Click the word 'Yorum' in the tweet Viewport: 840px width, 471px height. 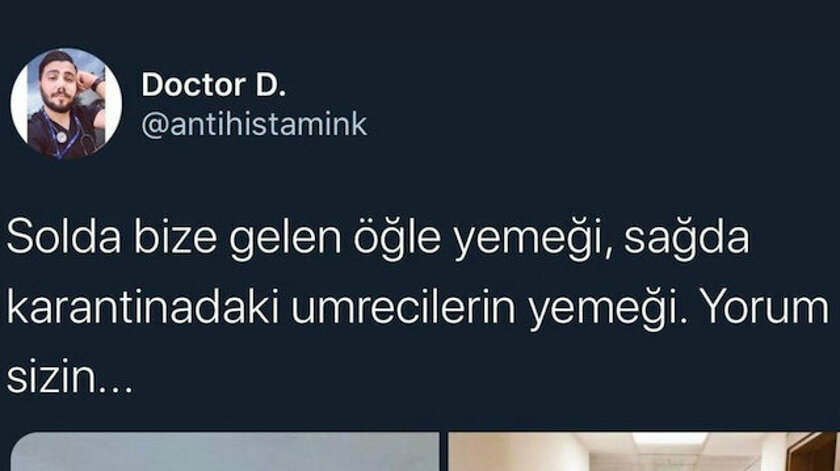(x=765, y=309)
